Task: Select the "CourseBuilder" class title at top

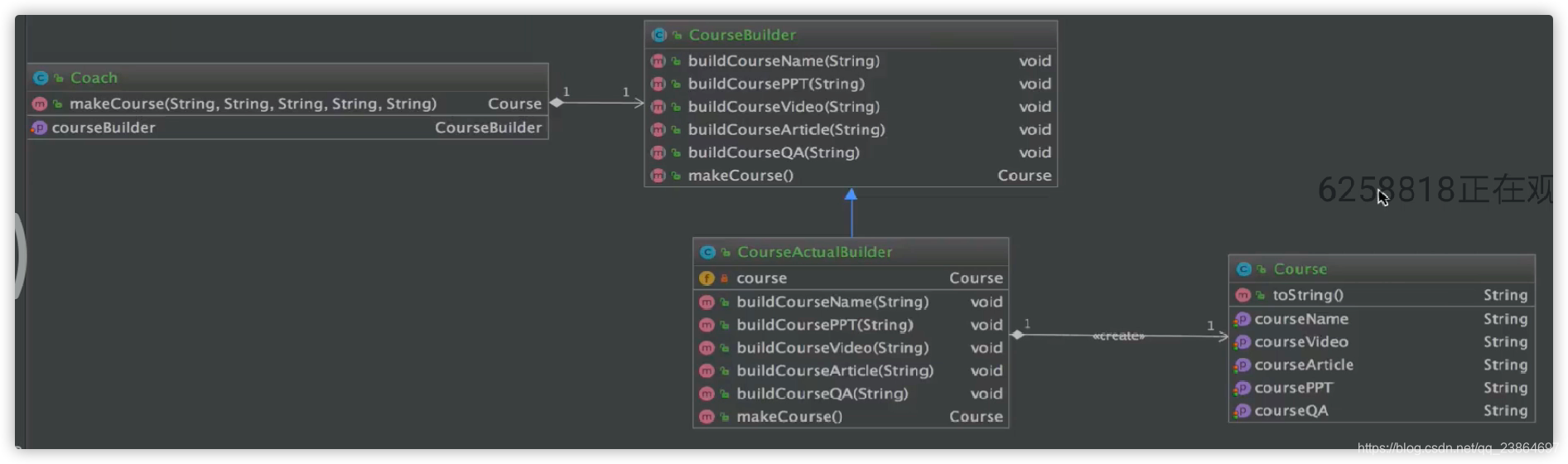Action: point(742,35)
